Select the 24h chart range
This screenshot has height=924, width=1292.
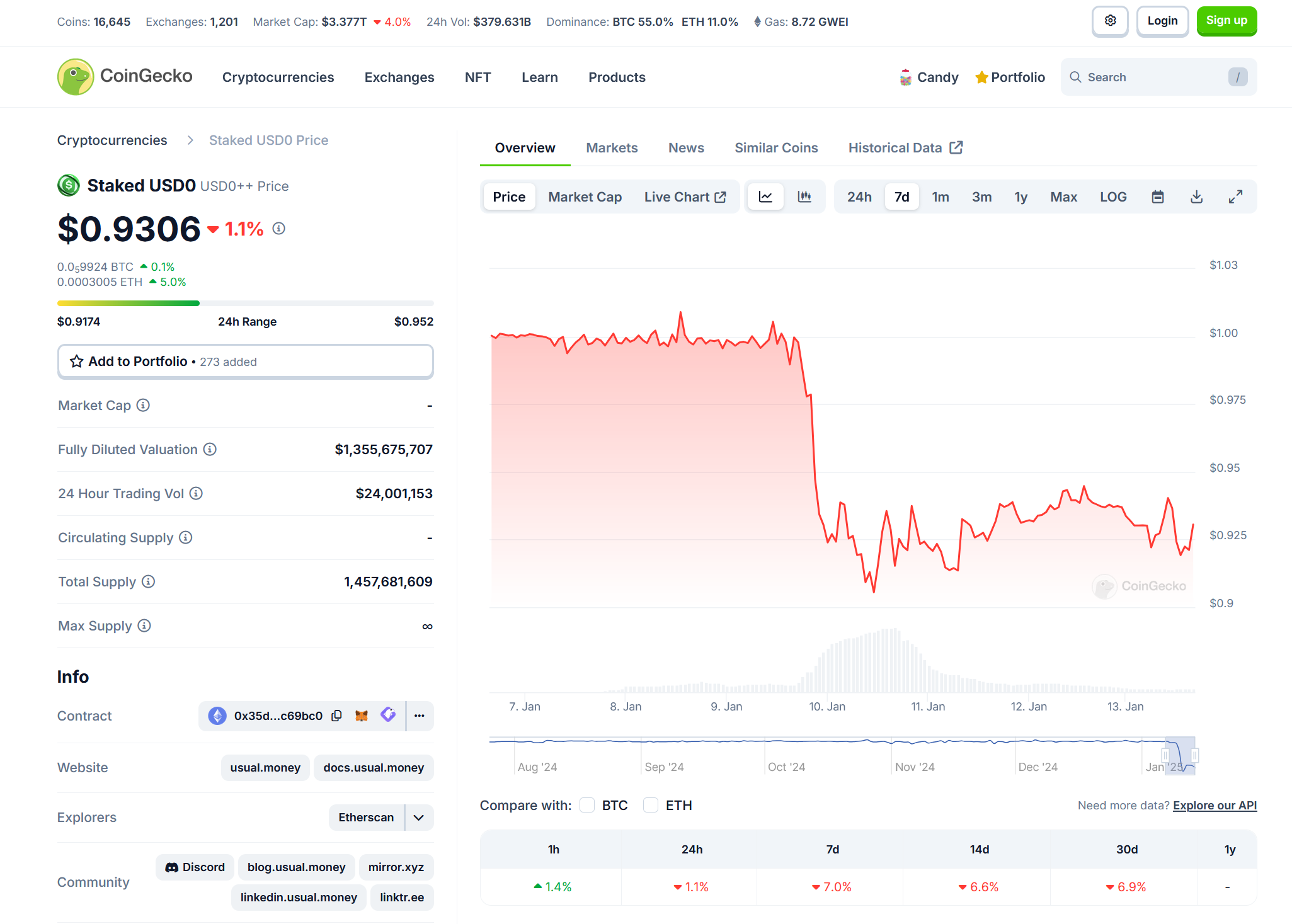click(x=859, y=197)
